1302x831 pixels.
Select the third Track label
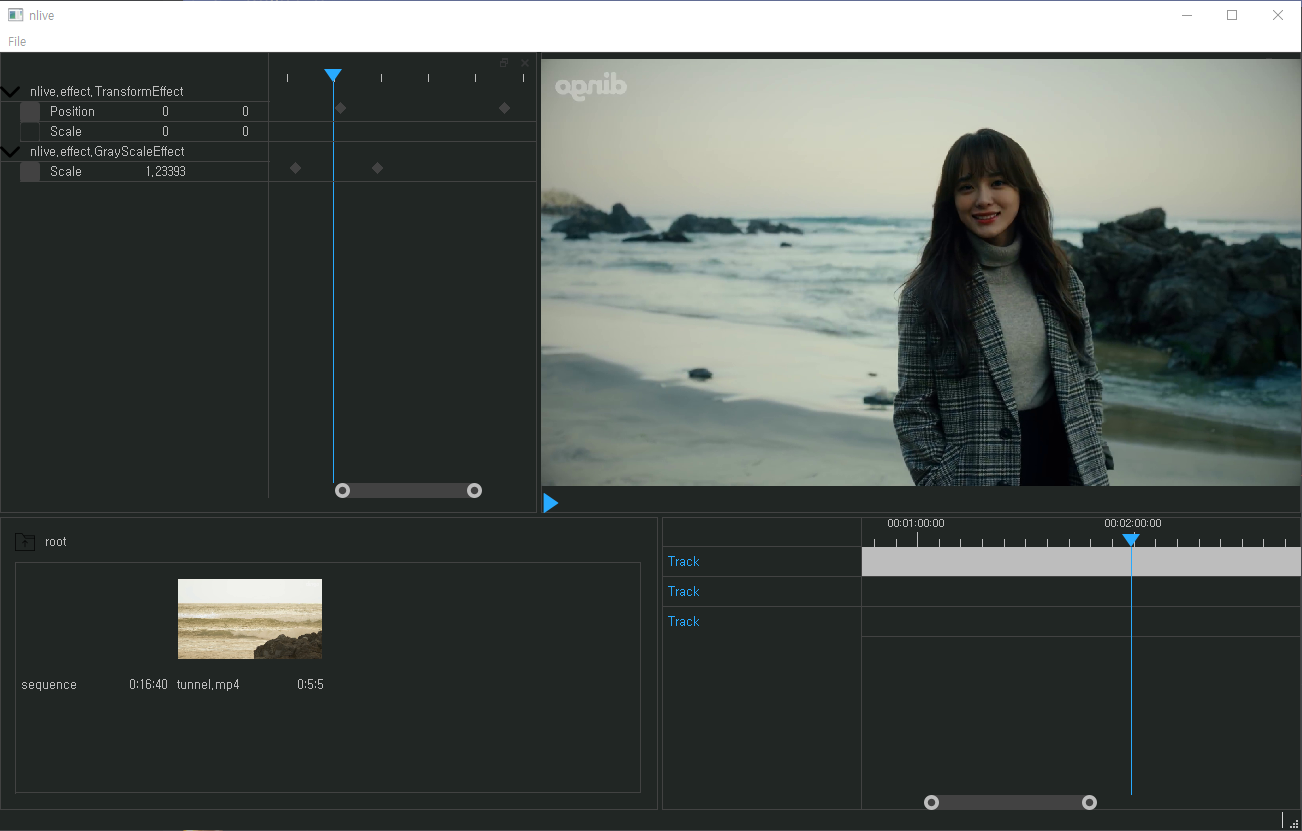[x=683, y=621]
